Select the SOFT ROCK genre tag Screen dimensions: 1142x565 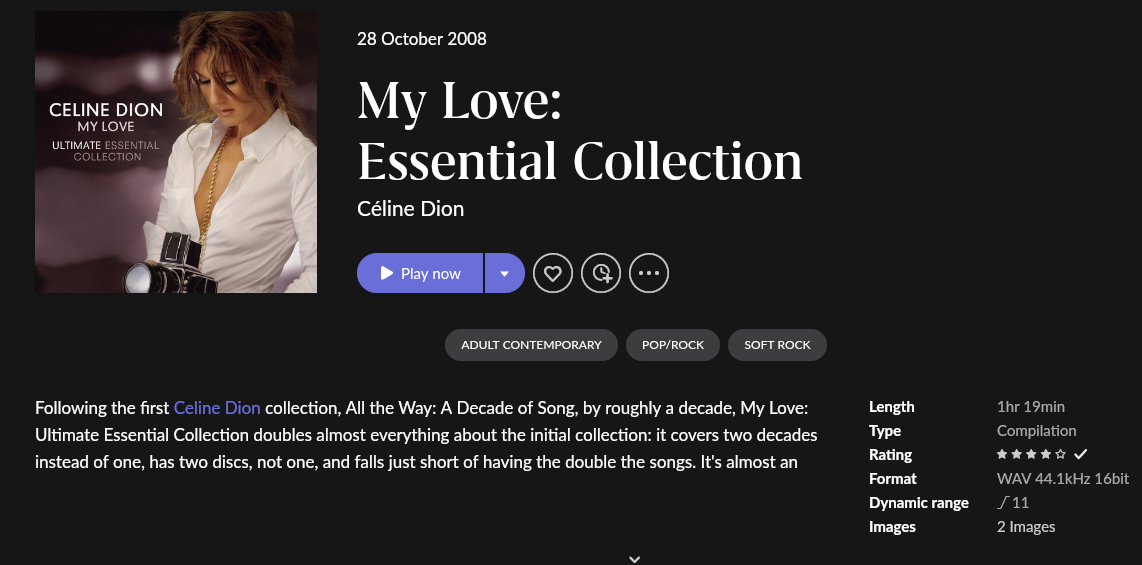777,345
